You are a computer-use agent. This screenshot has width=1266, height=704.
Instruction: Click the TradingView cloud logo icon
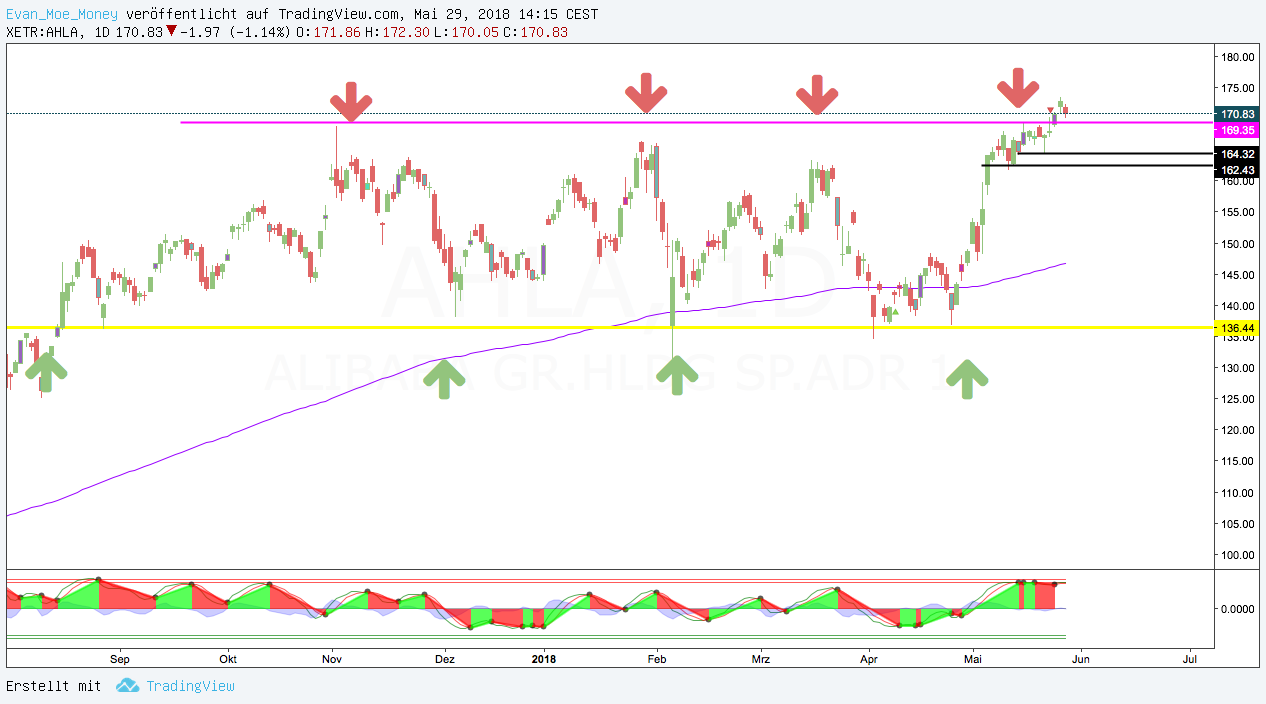click(x=127, y=686)
